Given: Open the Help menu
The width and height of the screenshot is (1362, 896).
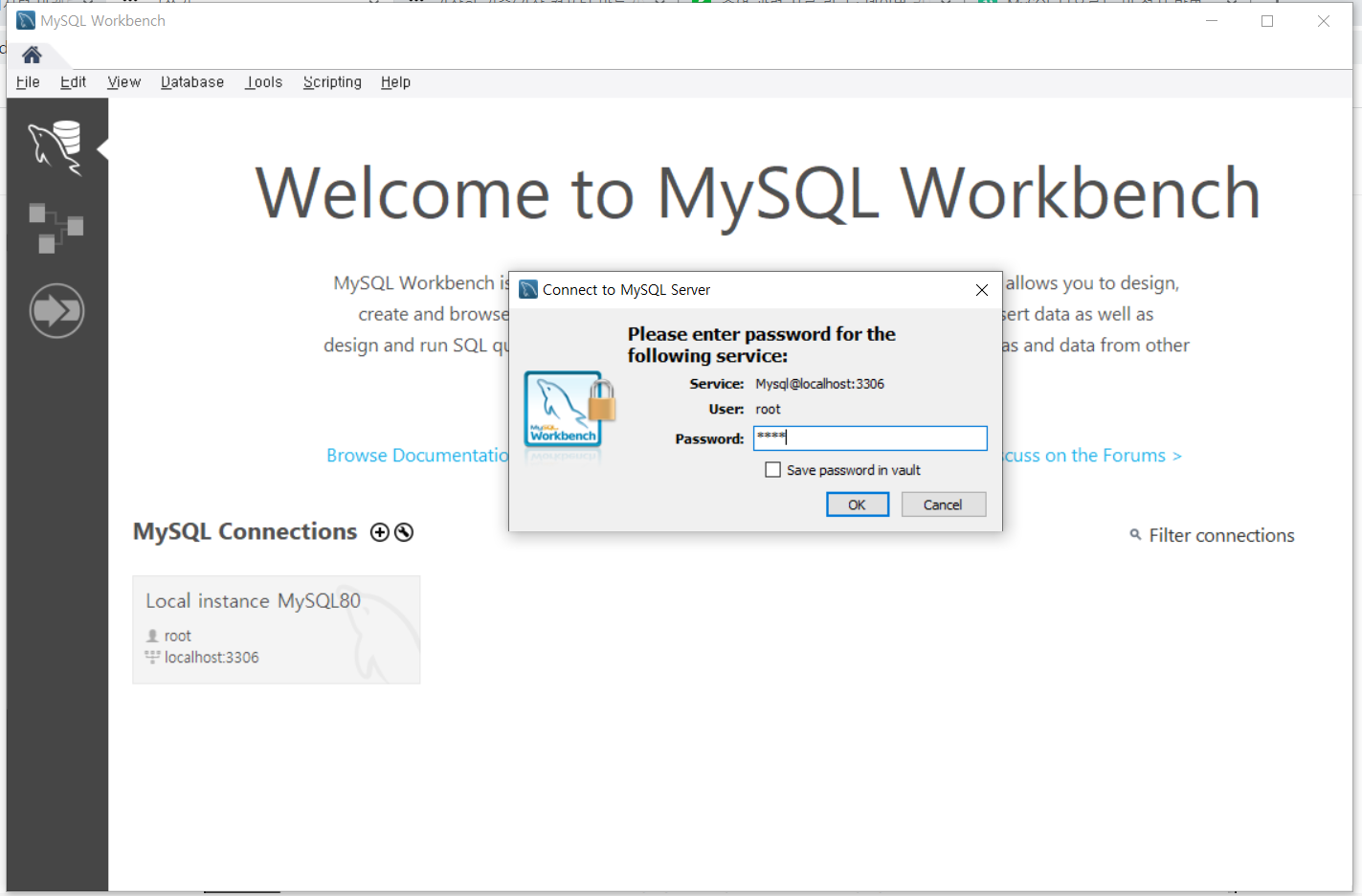Looking at the screenshot, I should point(395,82).
